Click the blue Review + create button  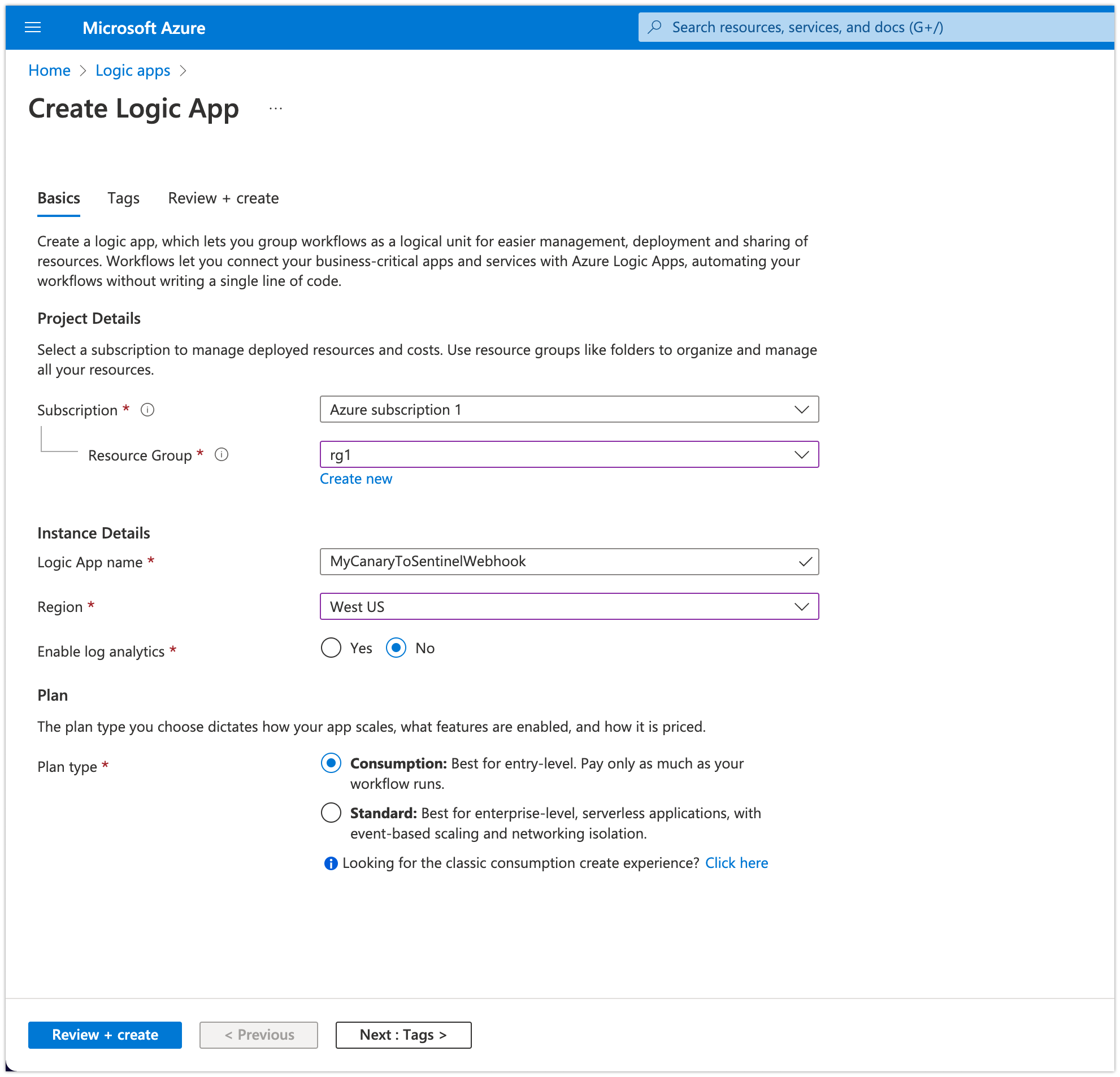(105, 1035)
